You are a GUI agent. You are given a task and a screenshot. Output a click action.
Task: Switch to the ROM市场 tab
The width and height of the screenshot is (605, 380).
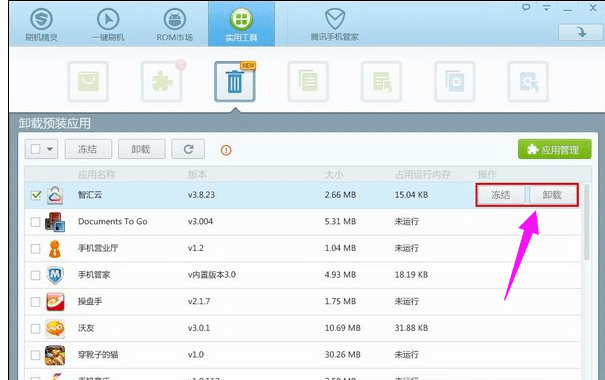tap(174, 24)
